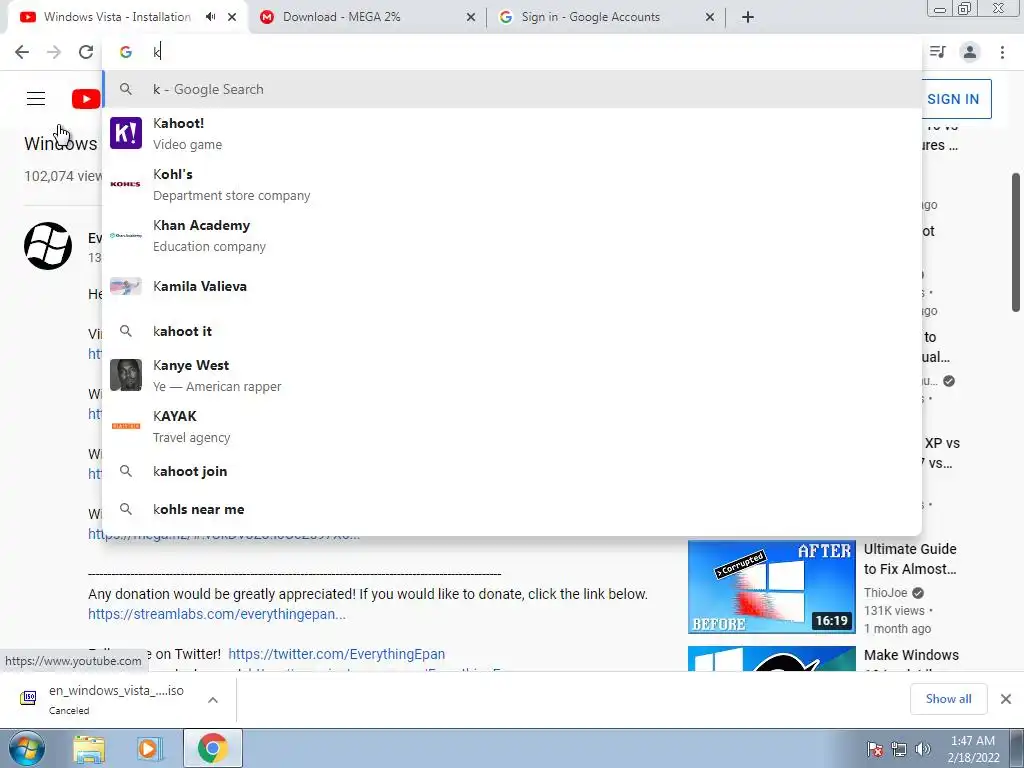
Task: Click the YouTube logo
Action: 86,99
